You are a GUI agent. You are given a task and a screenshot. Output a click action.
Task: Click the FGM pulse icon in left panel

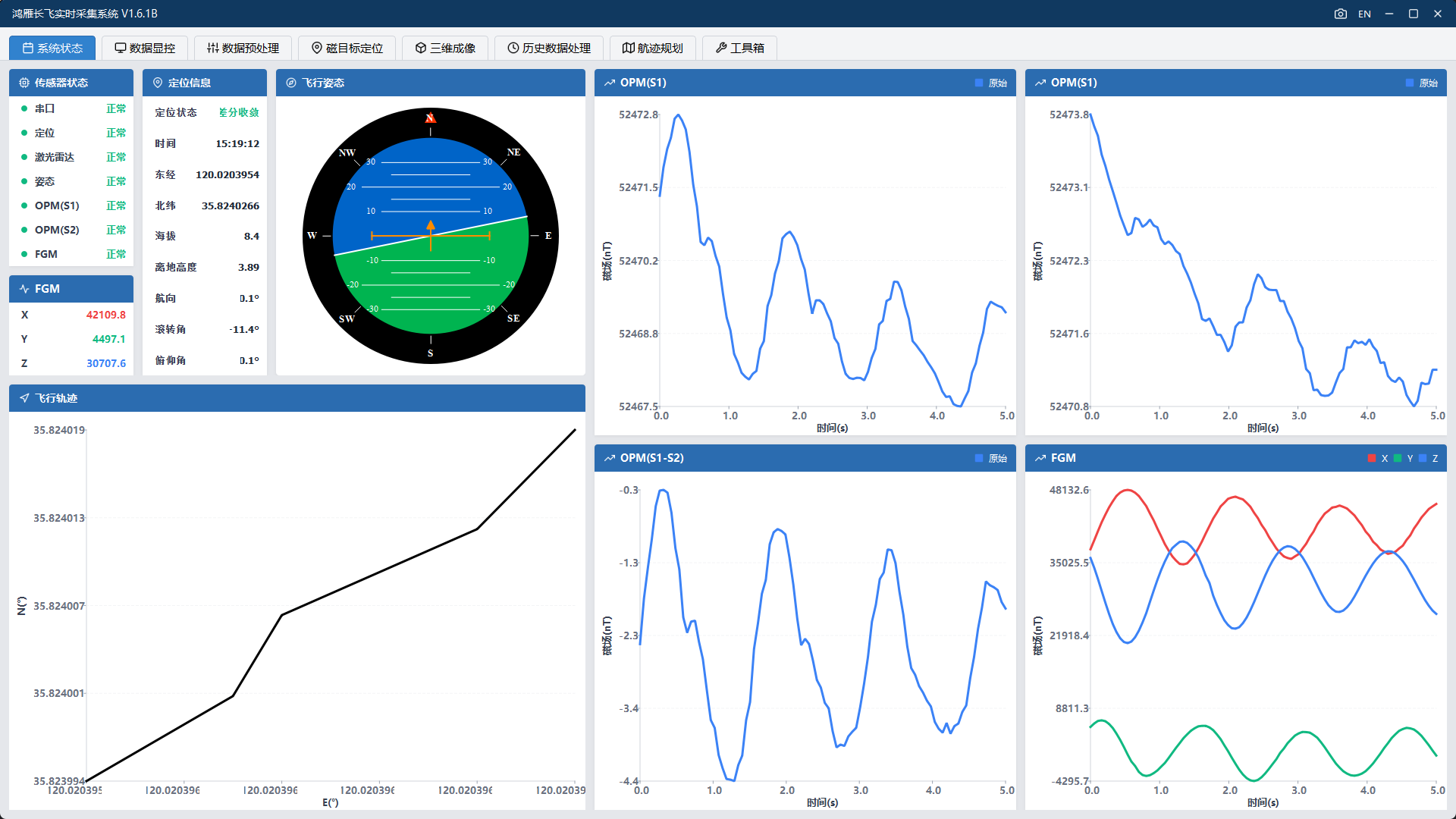[24, 289]
